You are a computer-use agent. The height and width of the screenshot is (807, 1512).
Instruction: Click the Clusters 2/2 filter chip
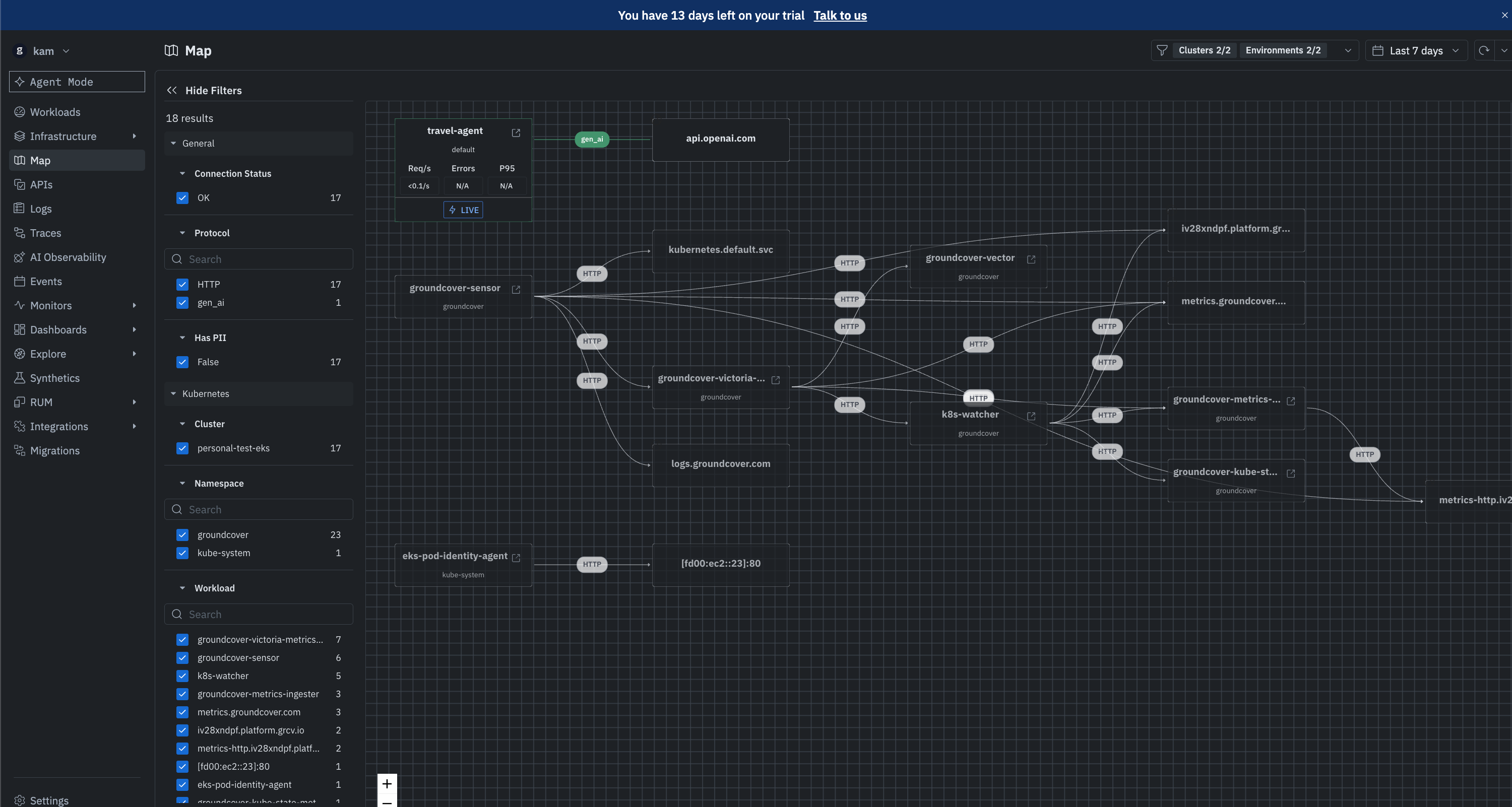[x=1205, y=50]
